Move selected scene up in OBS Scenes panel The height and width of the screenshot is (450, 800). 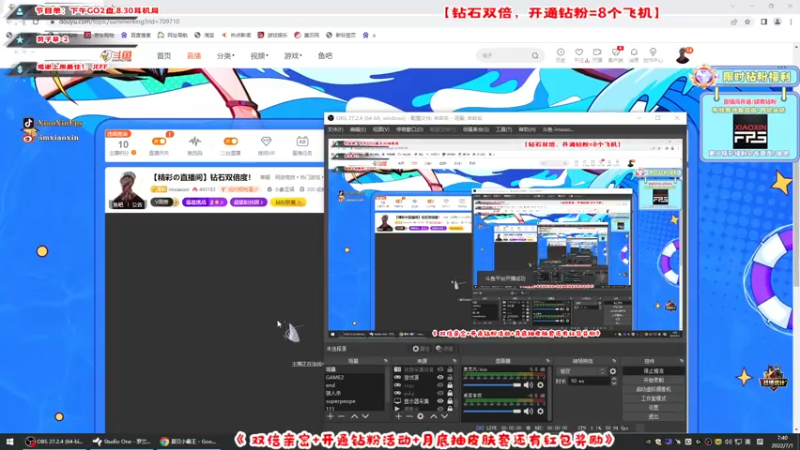coord(354,416)
